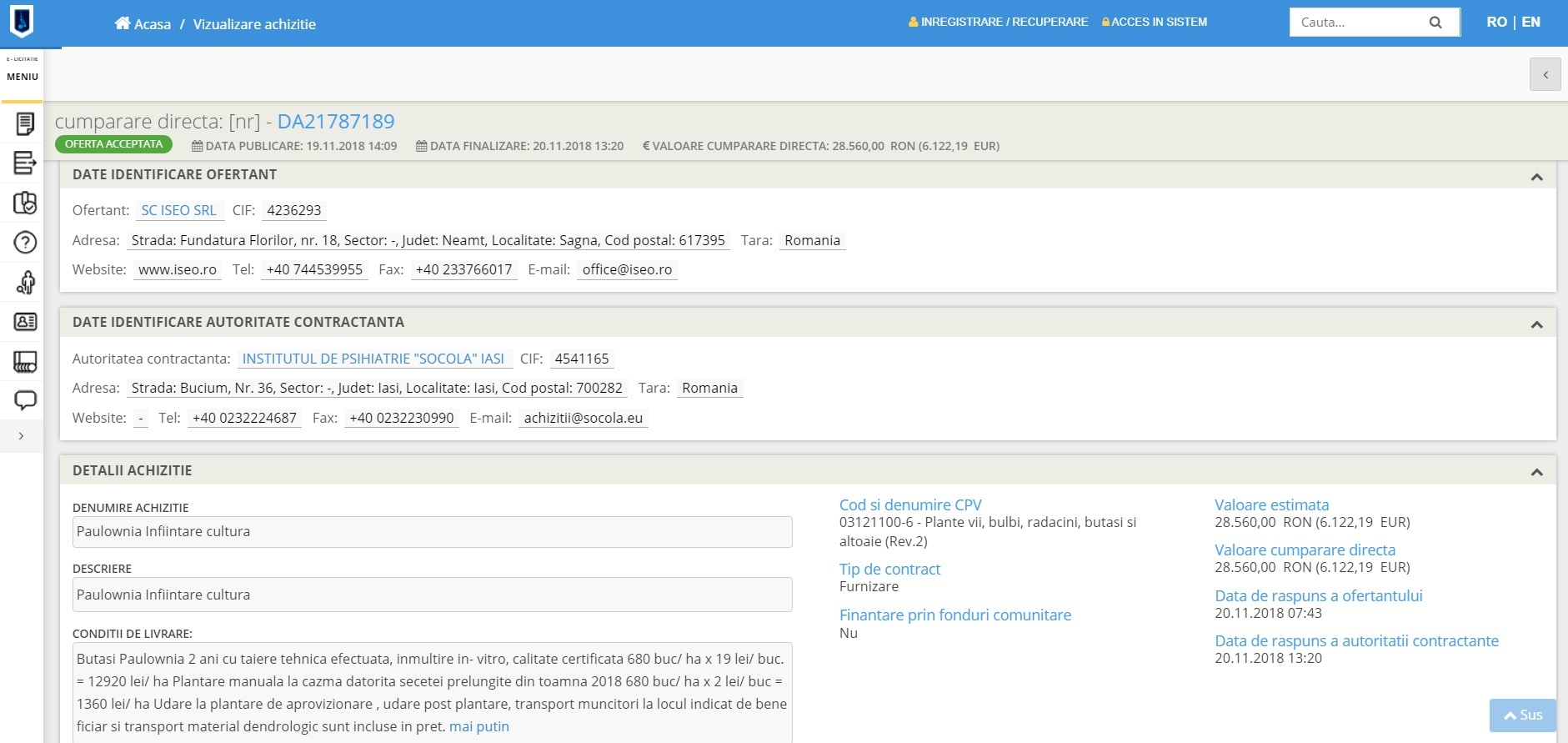Open INREGISTRARE / RECUPERARE link

pyautogui.click(x=1004, y=22)
